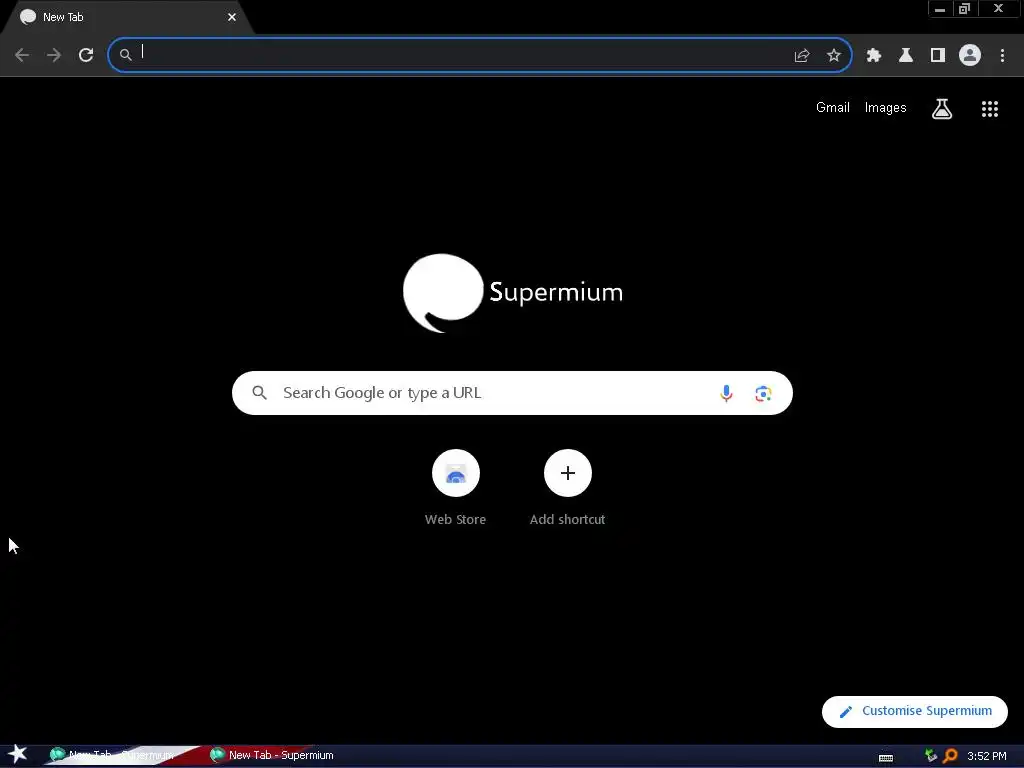The width and height of the screenshot is (1024, 768).
Task: Open the Web Store shortcut
Action: 456,488
